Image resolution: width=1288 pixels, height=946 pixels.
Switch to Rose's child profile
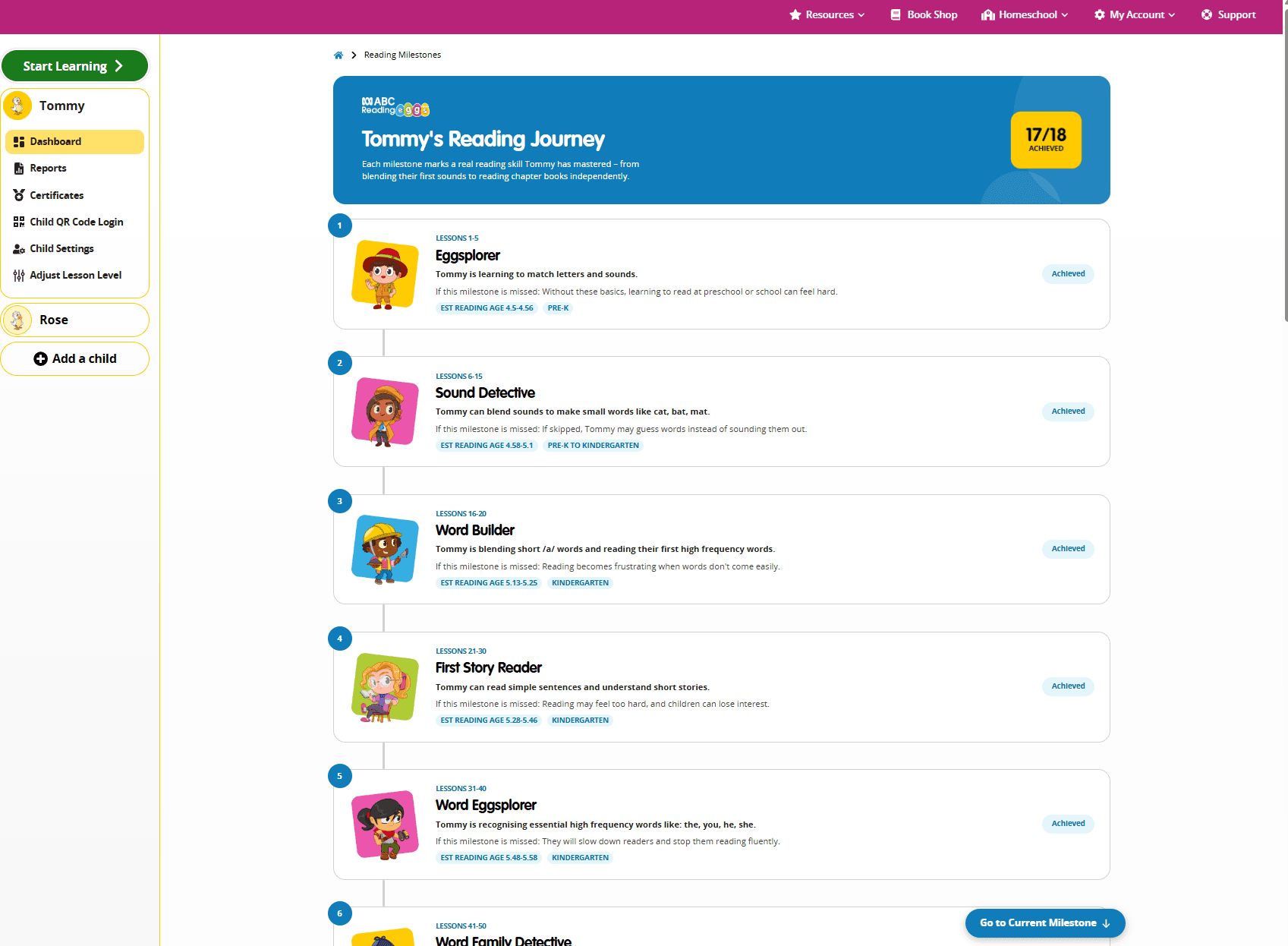click(74, 320)
